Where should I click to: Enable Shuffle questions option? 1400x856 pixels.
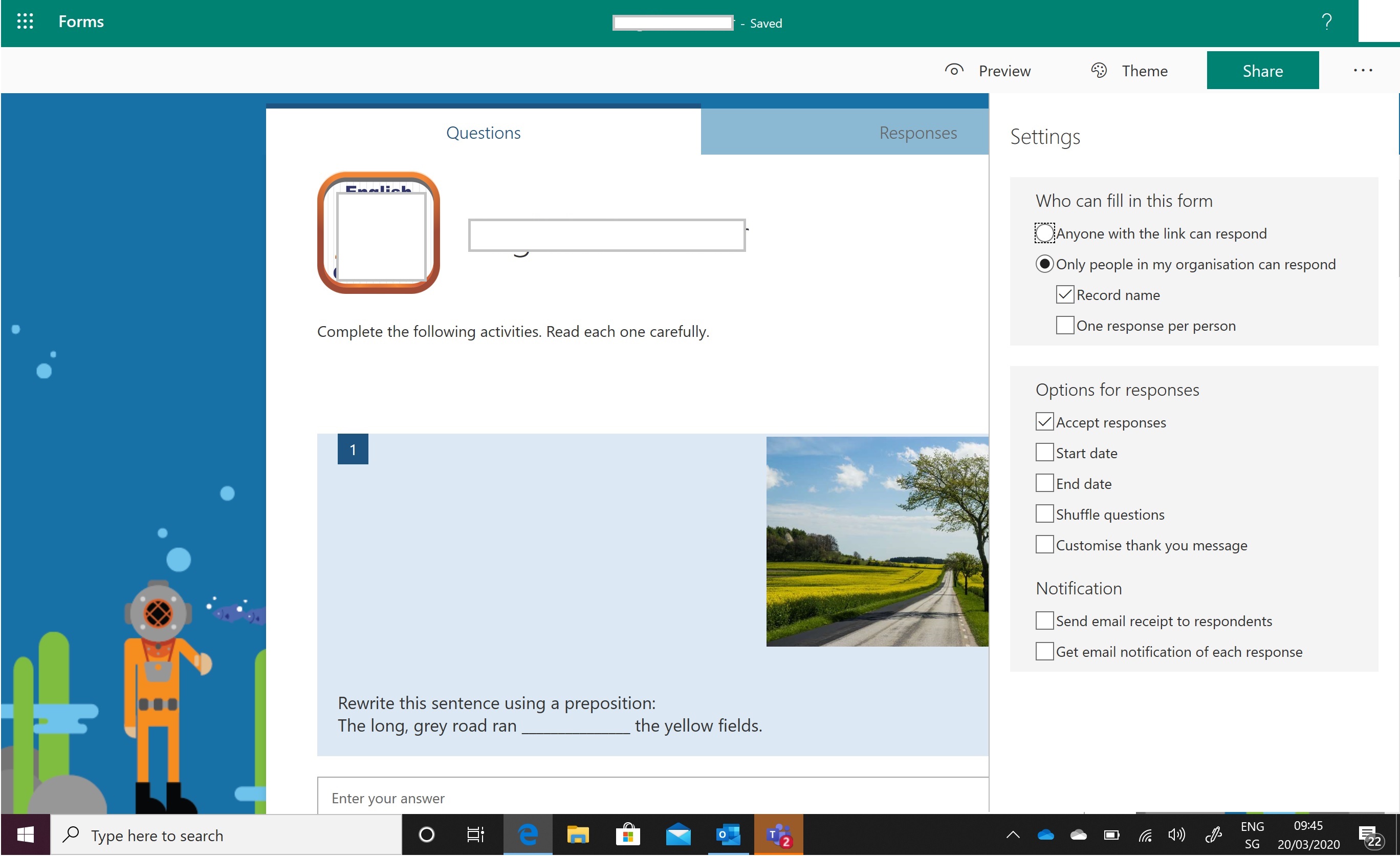[1044, 514]
